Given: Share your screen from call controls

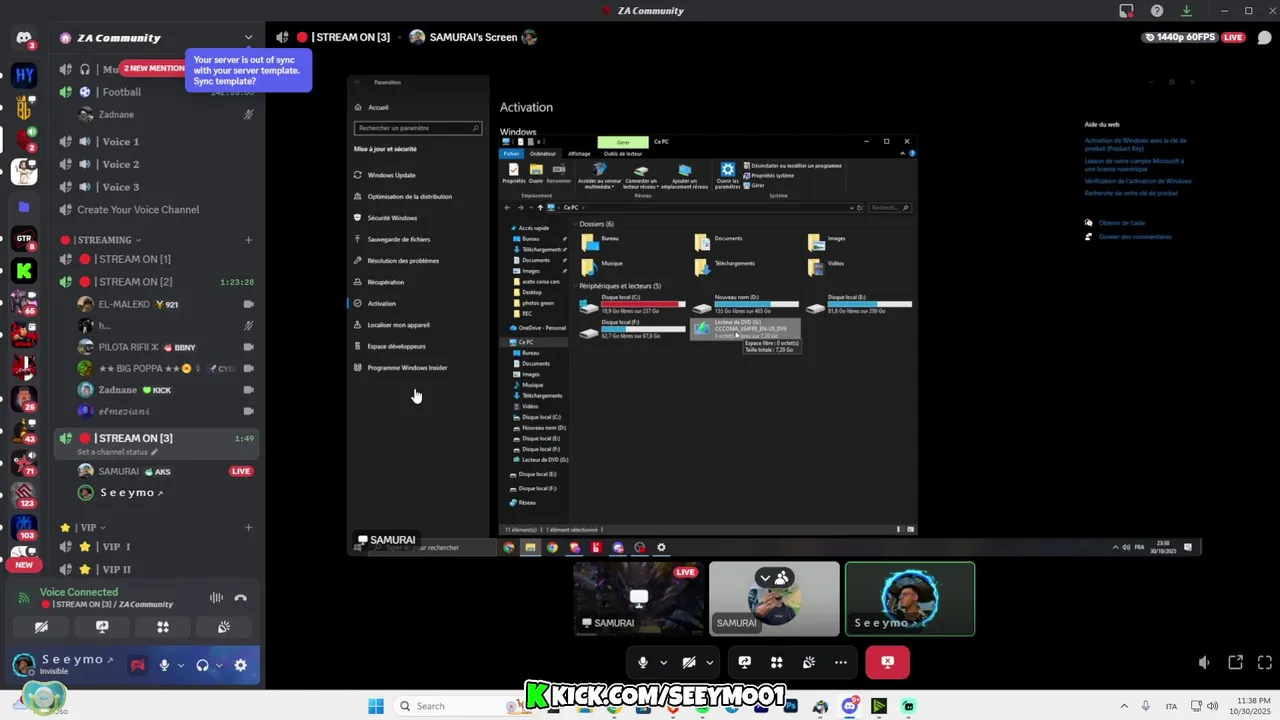Looking at the screenshot, I should (744, 662).
